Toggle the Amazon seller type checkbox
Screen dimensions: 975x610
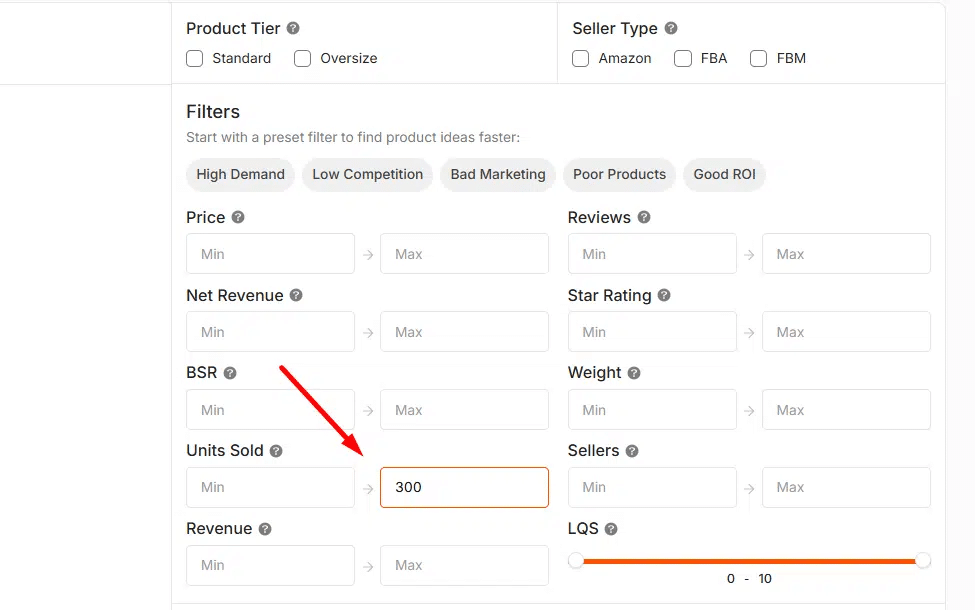pyautogui.click(x=581, y=59)
